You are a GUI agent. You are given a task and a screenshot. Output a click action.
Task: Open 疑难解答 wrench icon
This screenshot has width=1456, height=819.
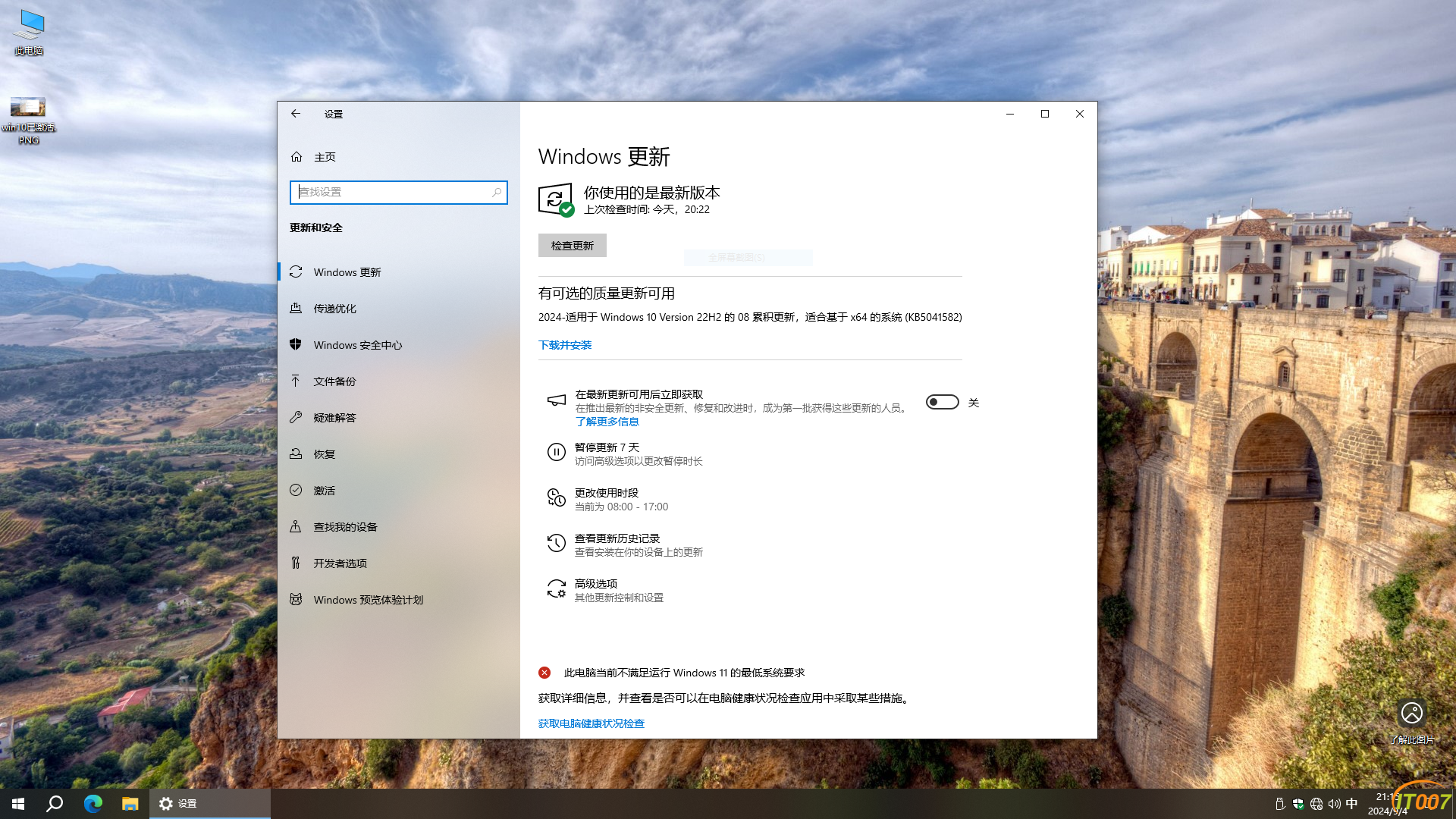click(x=296, y=418)
